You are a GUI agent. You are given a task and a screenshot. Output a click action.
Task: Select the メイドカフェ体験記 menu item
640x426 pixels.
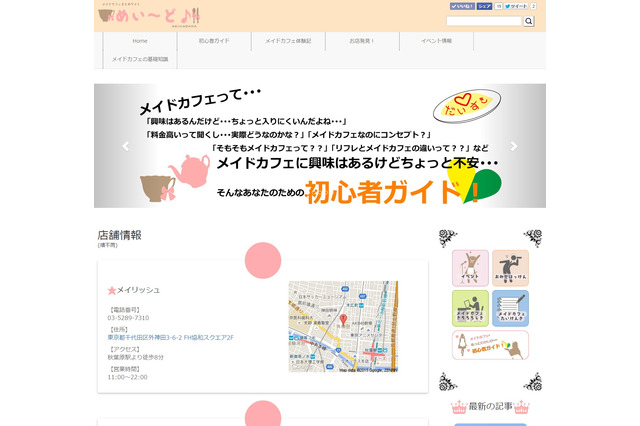click(288, 41)
